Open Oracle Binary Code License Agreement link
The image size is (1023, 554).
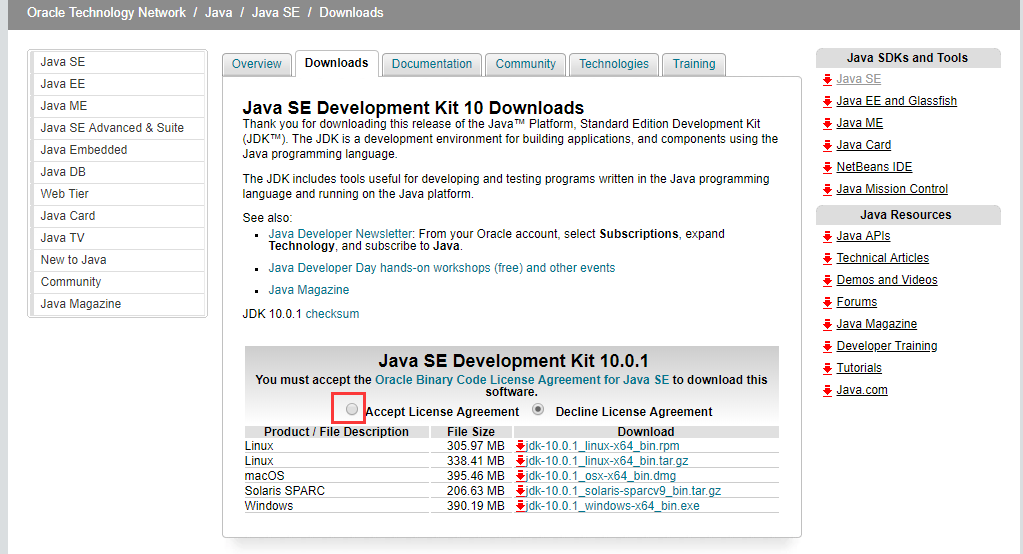pyautogui.click(x=522, y=380)
